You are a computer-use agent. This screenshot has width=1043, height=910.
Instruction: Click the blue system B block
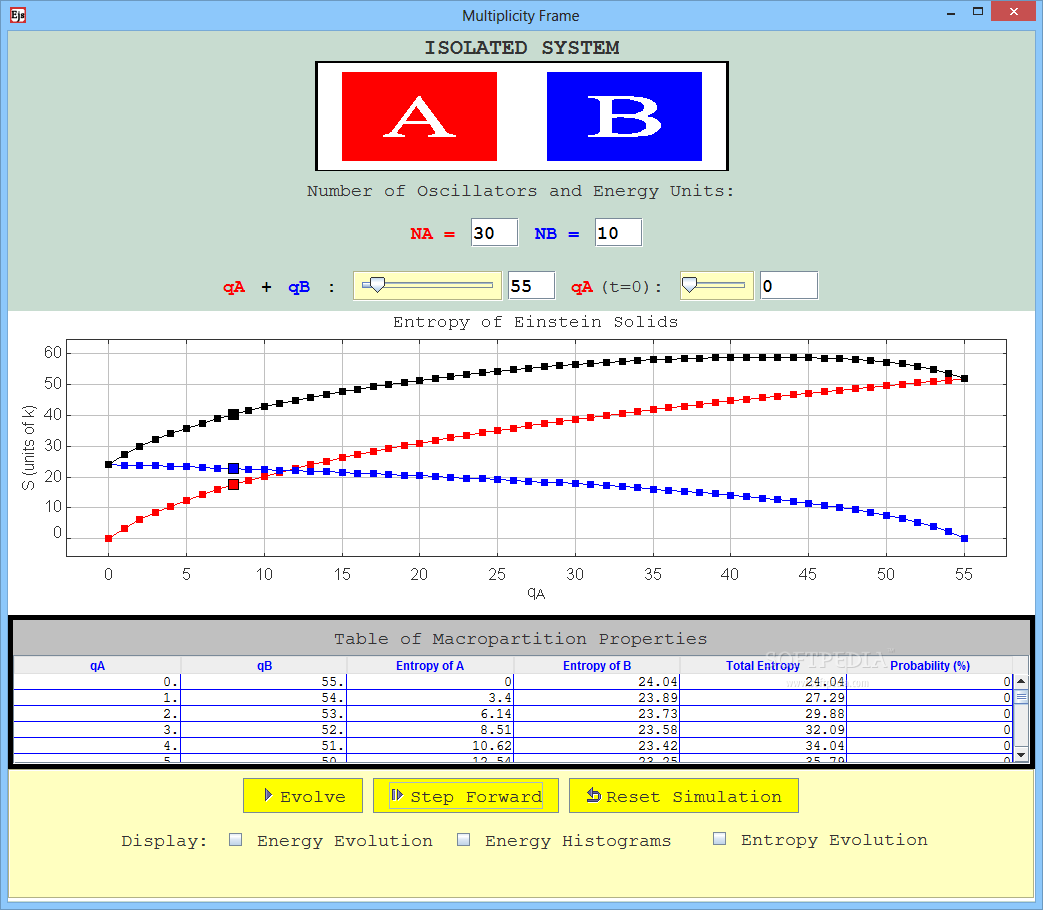click(624, 116)
